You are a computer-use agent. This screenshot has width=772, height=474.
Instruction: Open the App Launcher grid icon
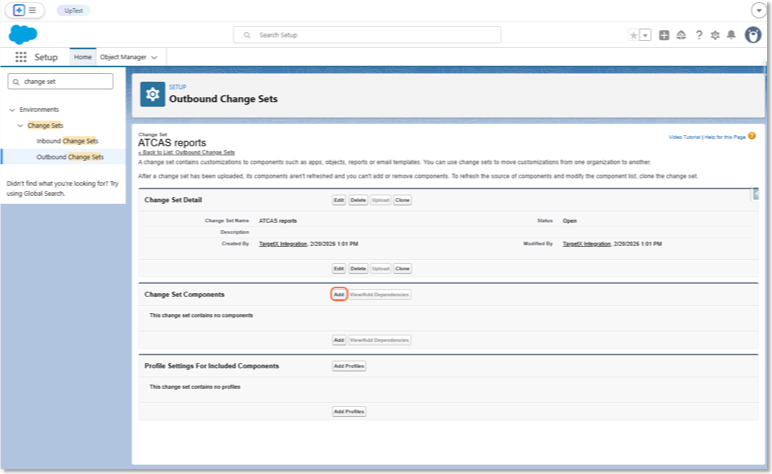coord(21,57)
